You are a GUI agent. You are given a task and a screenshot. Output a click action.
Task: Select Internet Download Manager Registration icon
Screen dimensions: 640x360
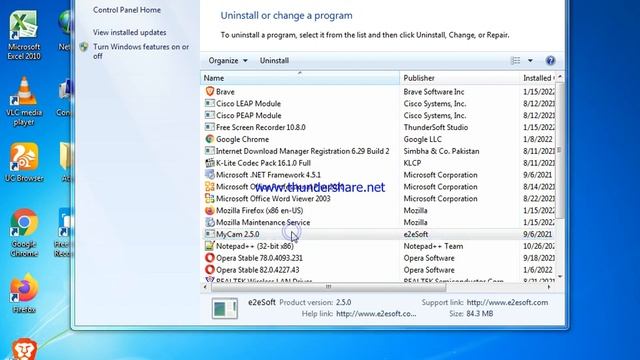[x=210, y=151]
